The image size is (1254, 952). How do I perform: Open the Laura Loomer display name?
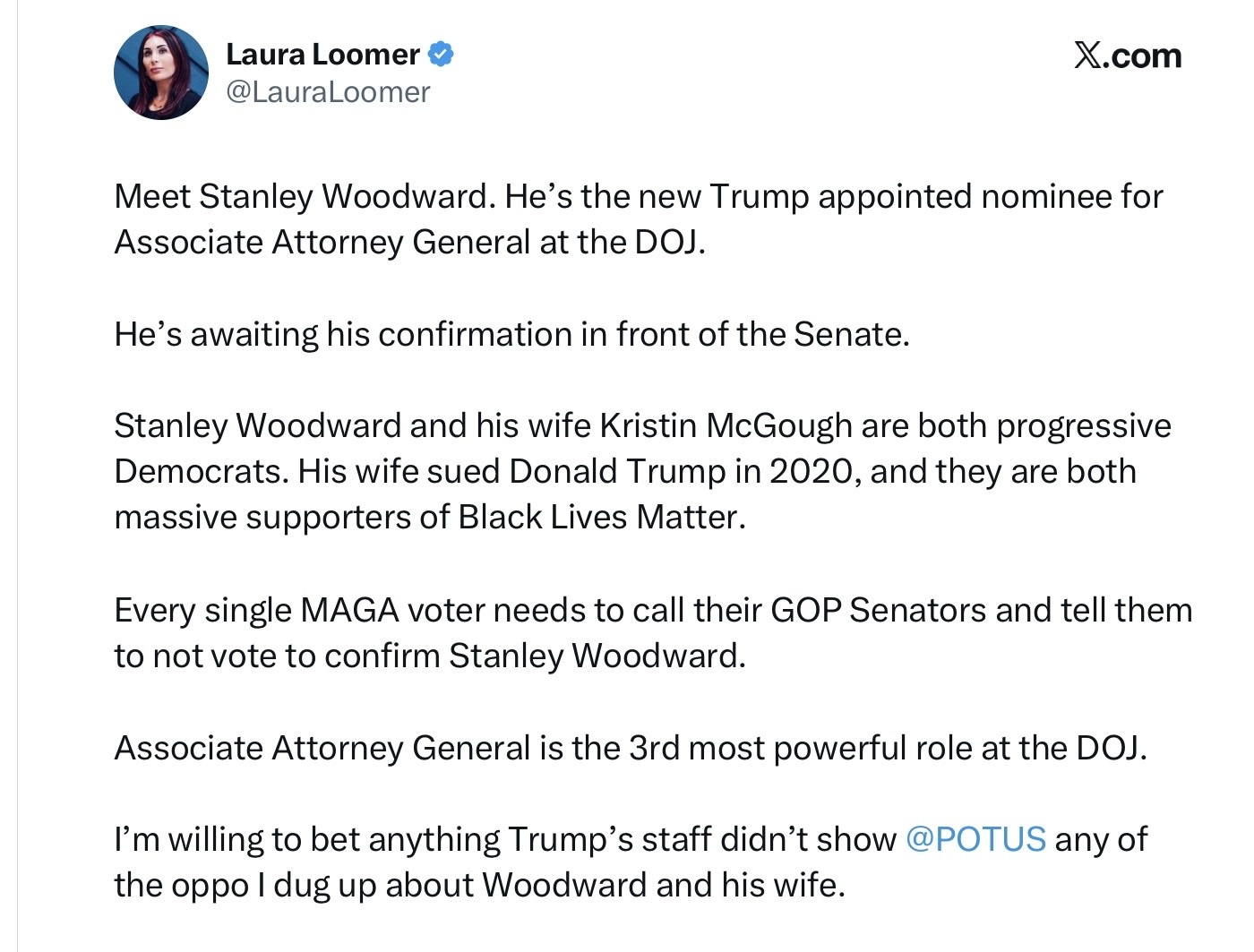[322, 55]
